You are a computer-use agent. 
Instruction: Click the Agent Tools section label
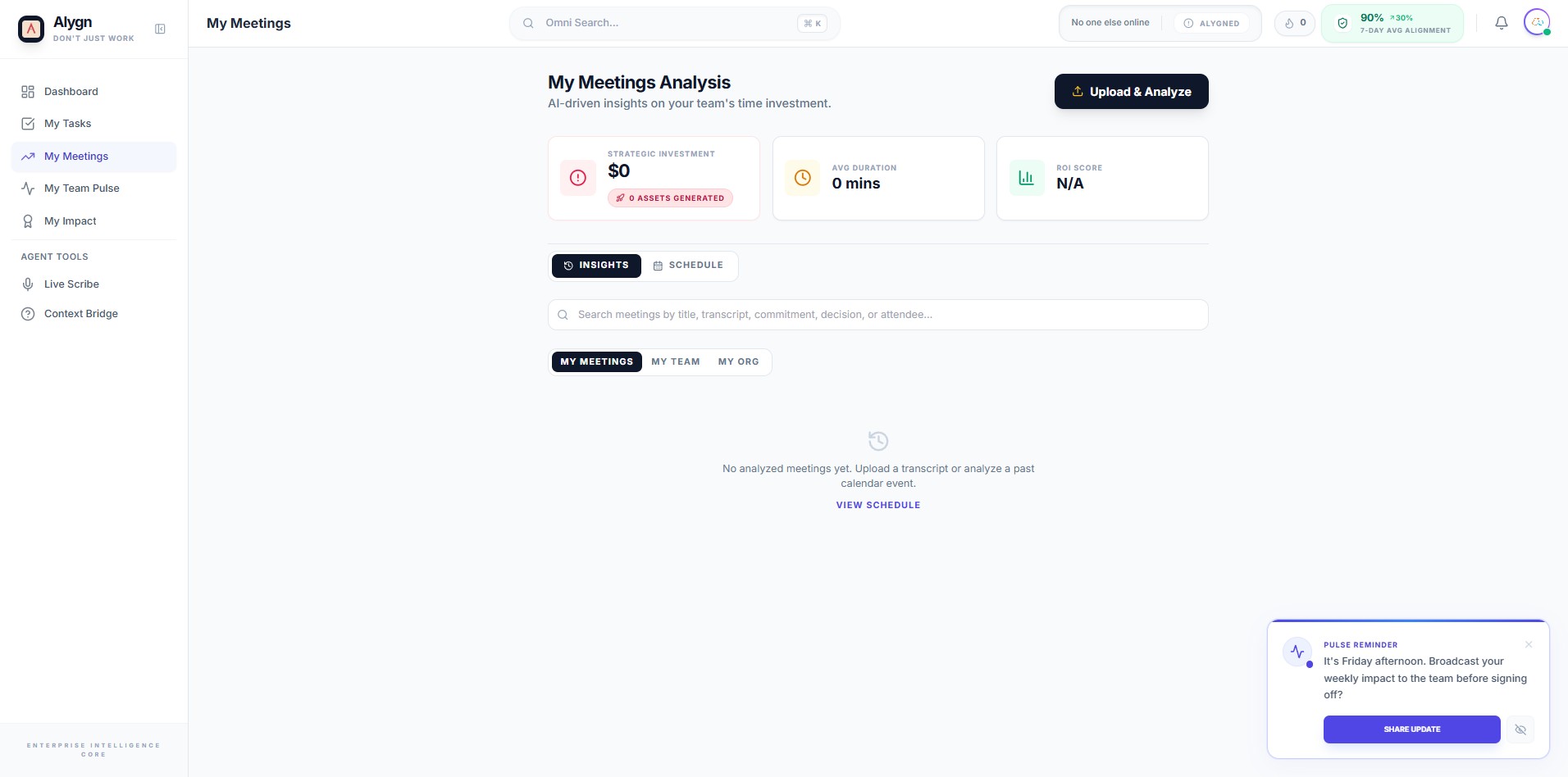pyautogui.click(x=54, y=257)
